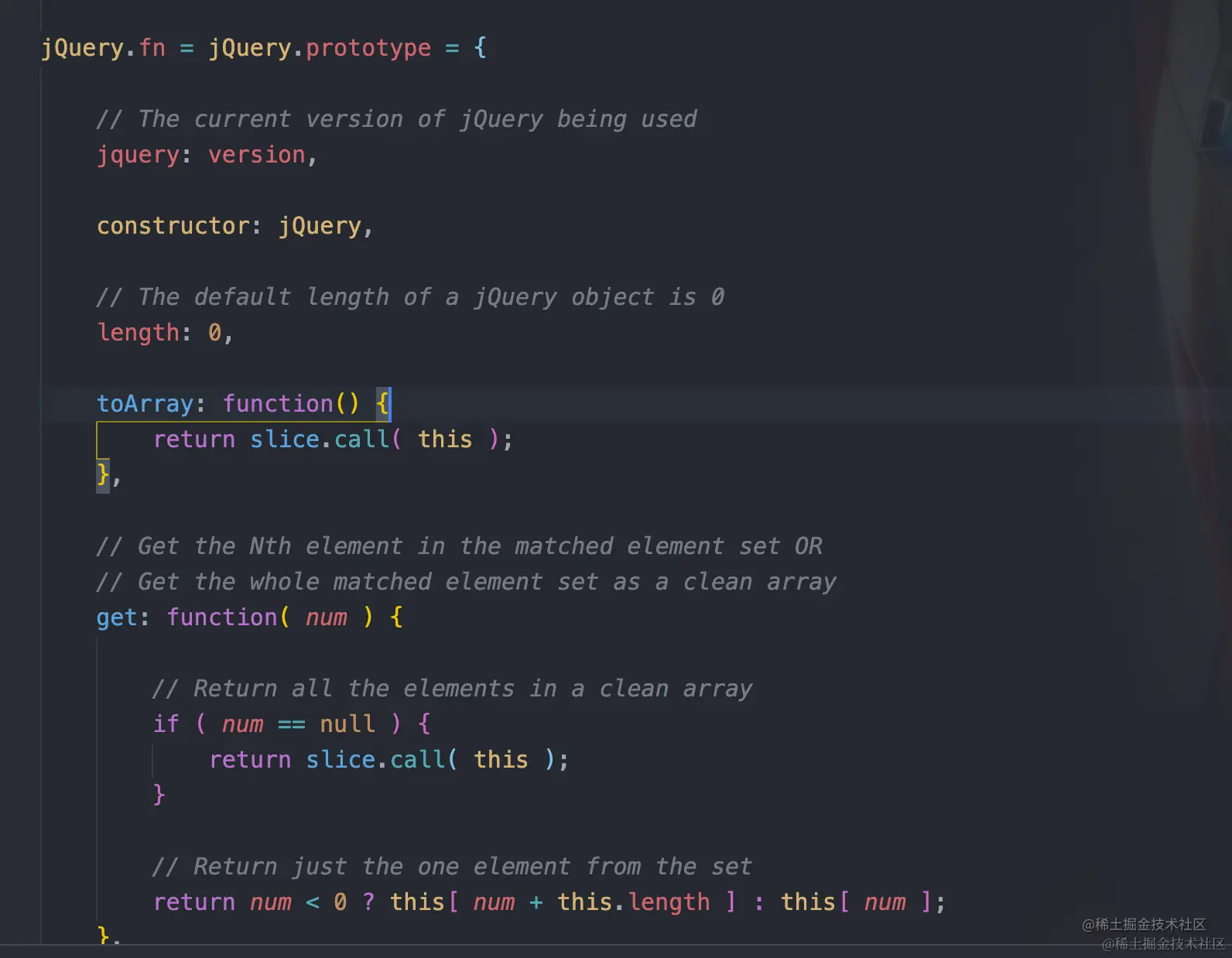
Task: Click the comment 'Get the whole matched element set as a clean array'
Action: [x=466, y=582]
